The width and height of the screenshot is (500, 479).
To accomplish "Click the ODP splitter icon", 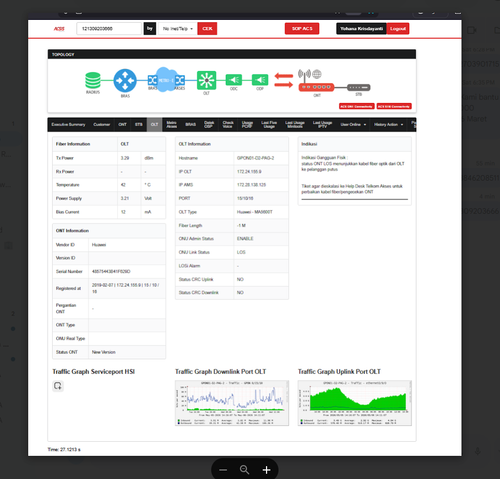I will [260, 80].
